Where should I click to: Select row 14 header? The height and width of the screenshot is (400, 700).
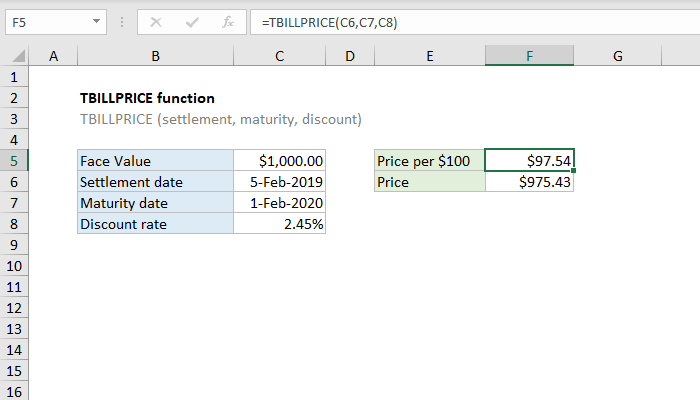coord(14,350)
